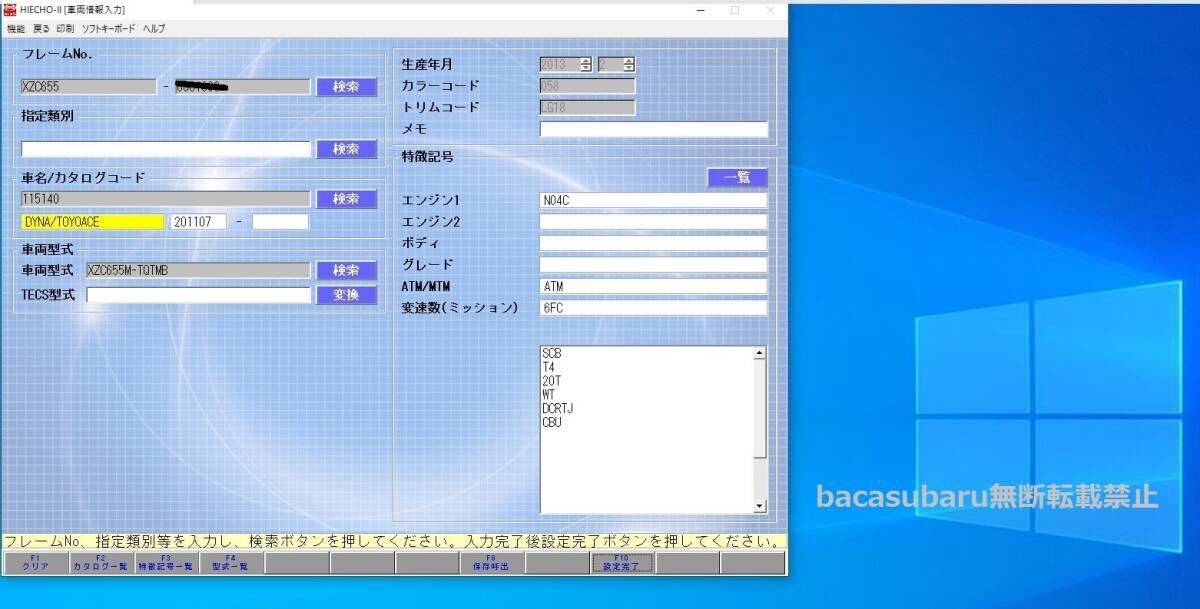This screenshot has height=609, width=1200.
Task: Click the F4 型式一覧 function key
Action: coord(230,563)
